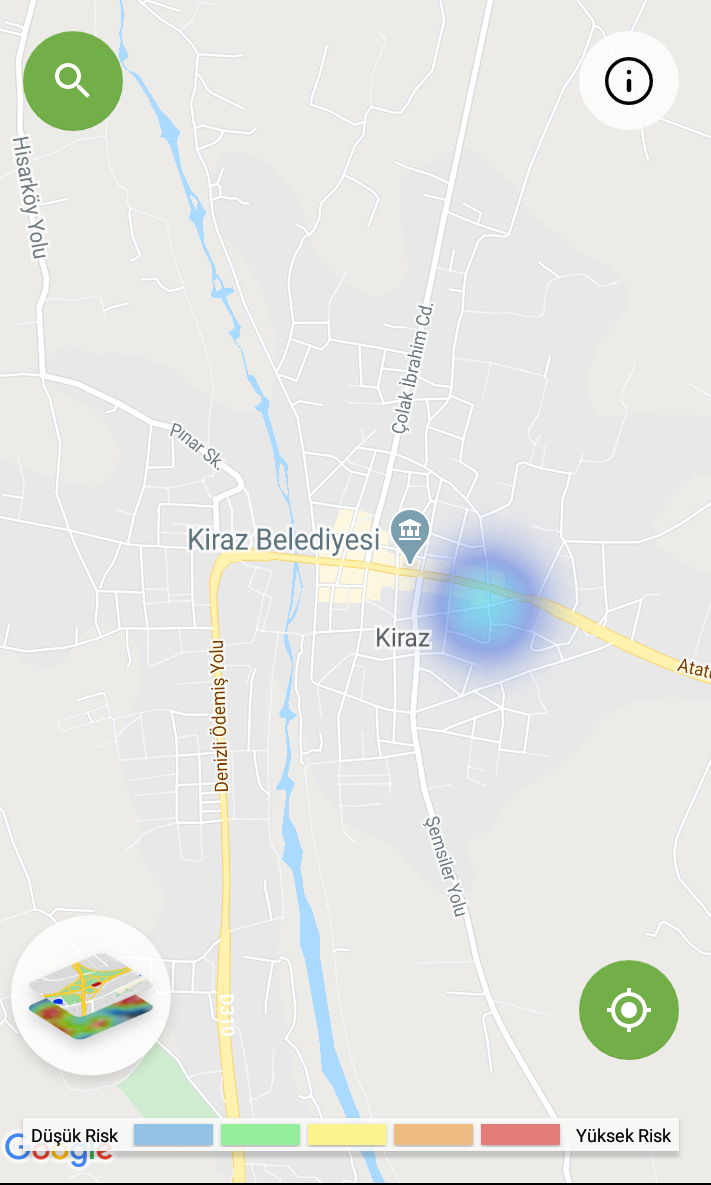
Task: Tap the info circle icon
Action: [x=628, y=80]
